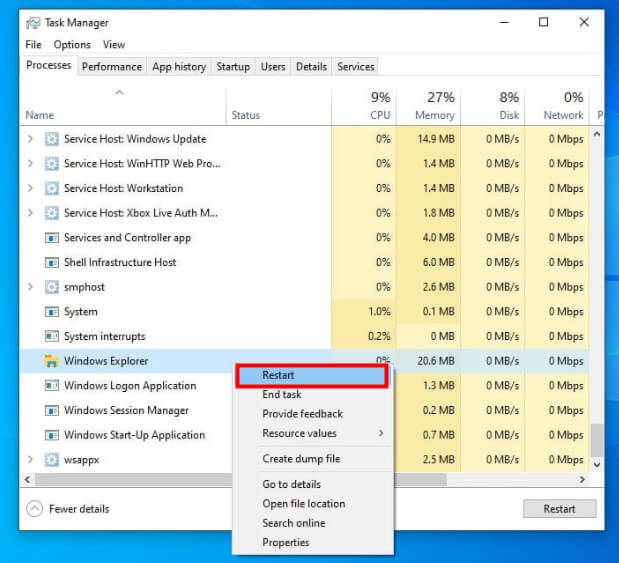This screenshot has width=619, height=563.
Task: Expand Service Host: WinHTTP Web Proxy group
Action: (x=30, y=163)
